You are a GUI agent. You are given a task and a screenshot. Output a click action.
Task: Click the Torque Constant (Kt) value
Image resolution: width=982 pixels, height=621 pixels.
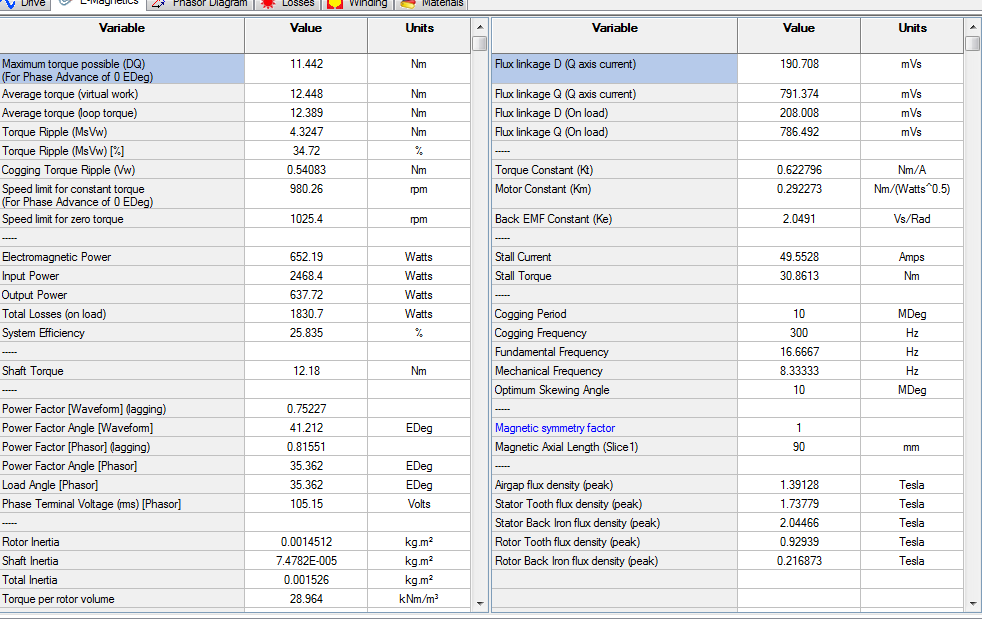pos(798,170)
